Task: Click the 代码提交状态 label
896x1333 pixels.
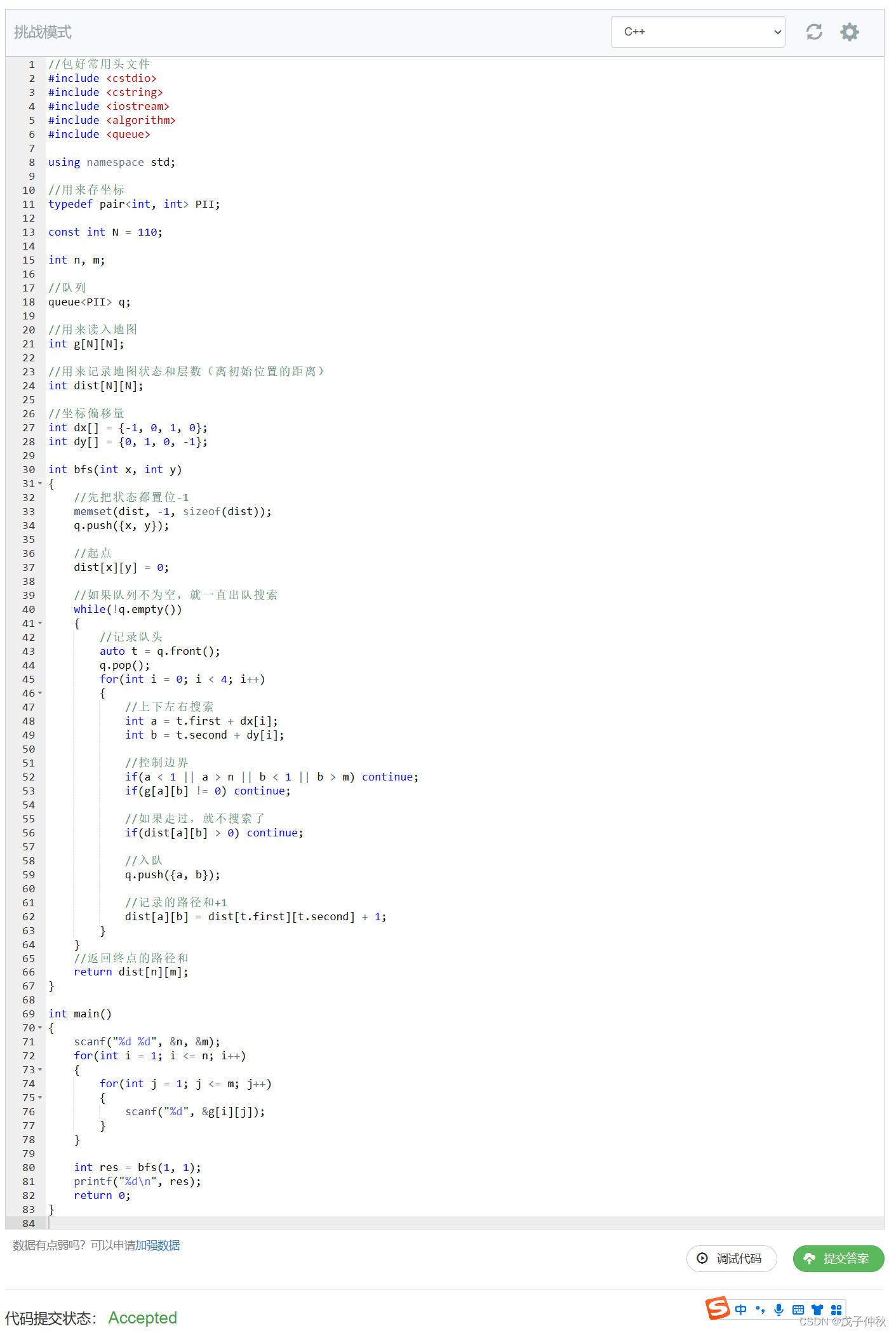Action: point(51,1318)
